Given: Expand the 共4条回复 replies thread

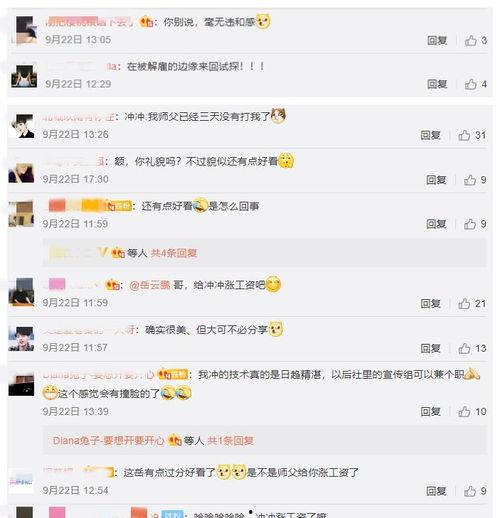Looking at the screenshot, I should click(174, 253).
